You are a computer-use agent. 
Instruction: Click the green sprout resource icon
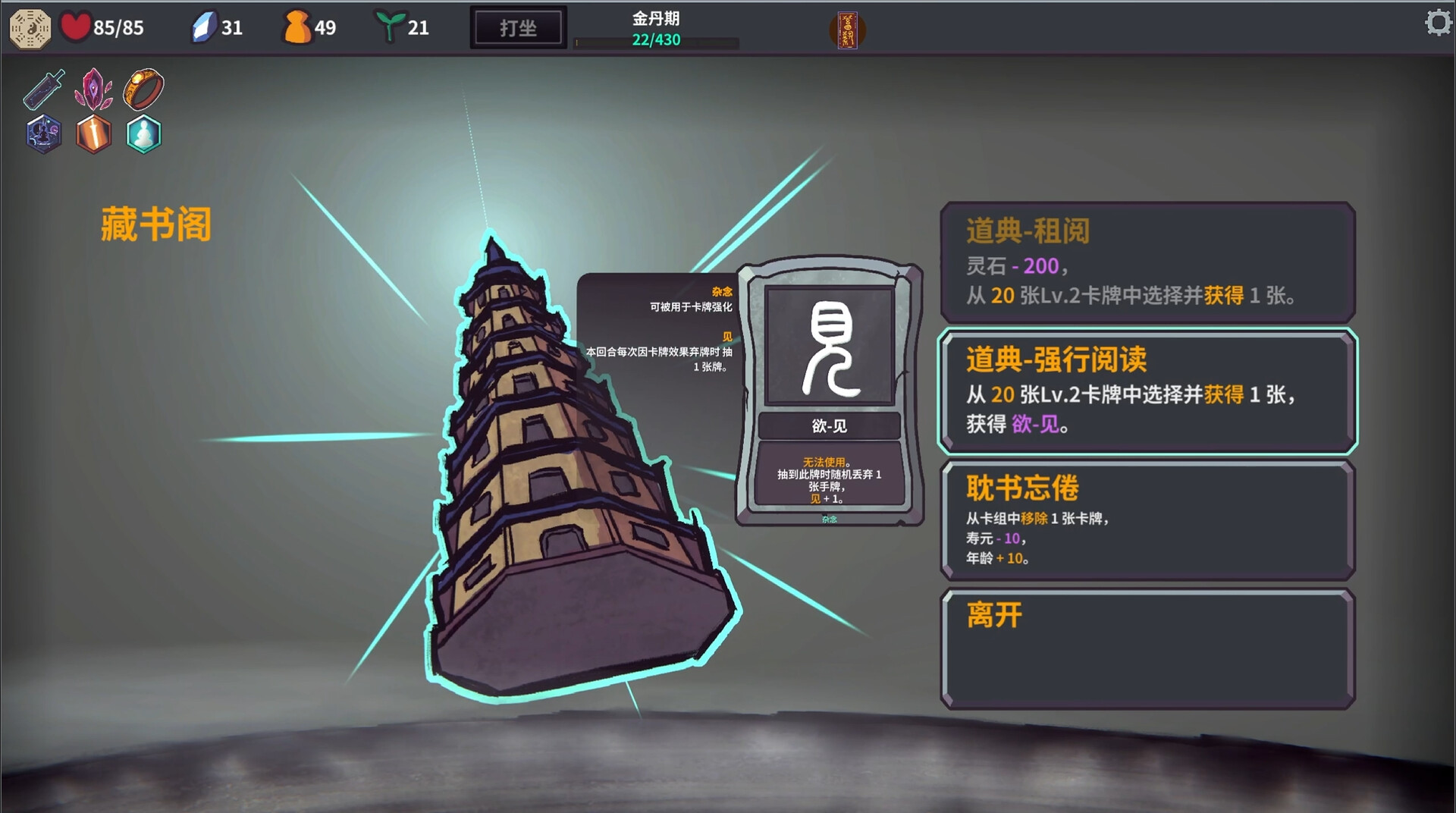389,27
